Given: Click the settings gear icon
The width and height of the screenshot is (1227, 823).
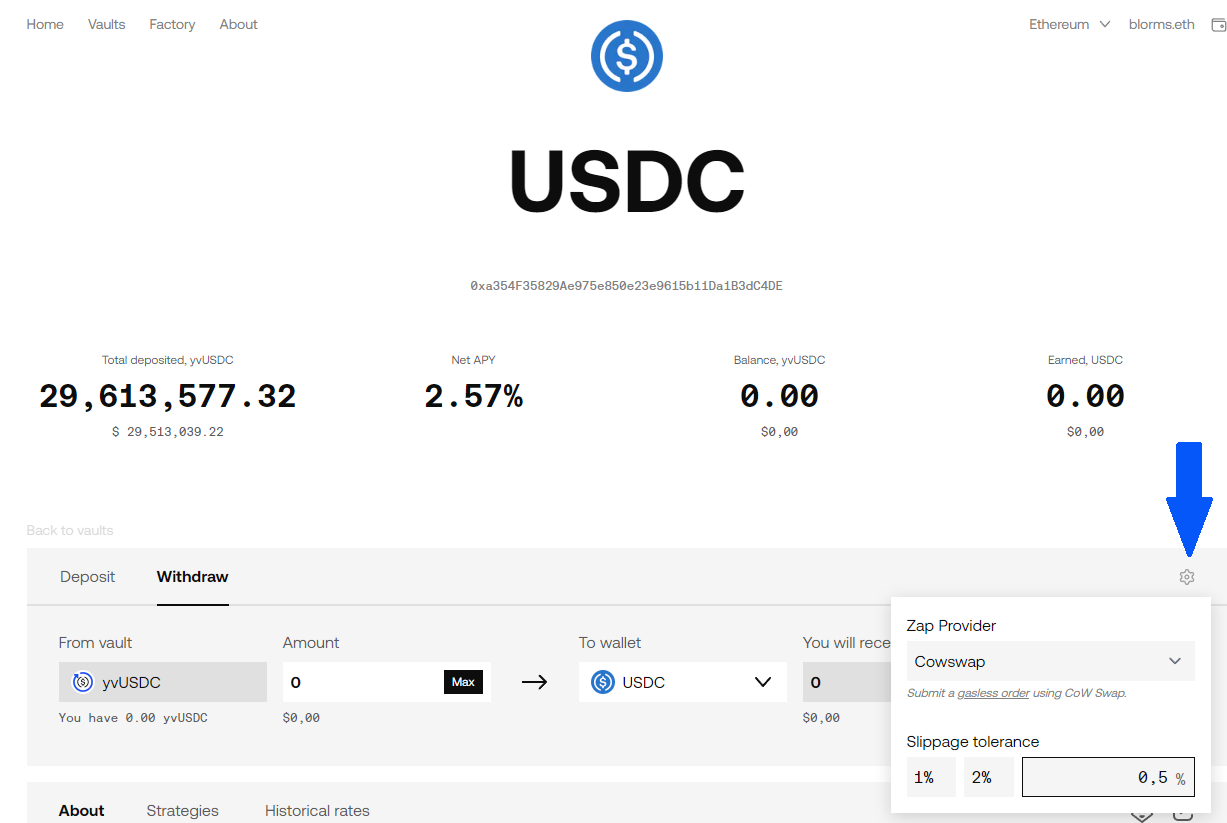Looking at the screenshot, I should pyautogui.click(x=1186, y=577).
